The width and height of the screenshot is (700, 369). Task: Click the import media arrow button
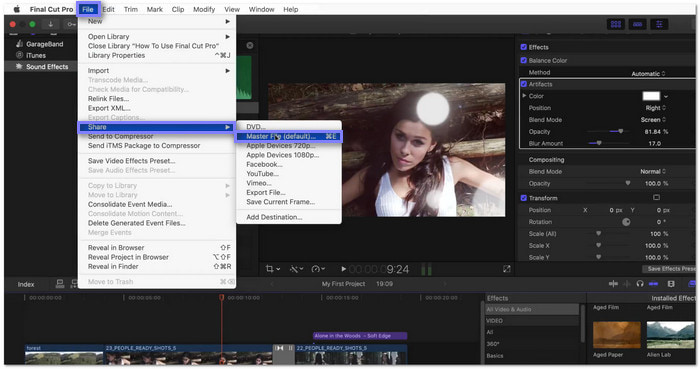coord(50,24)
